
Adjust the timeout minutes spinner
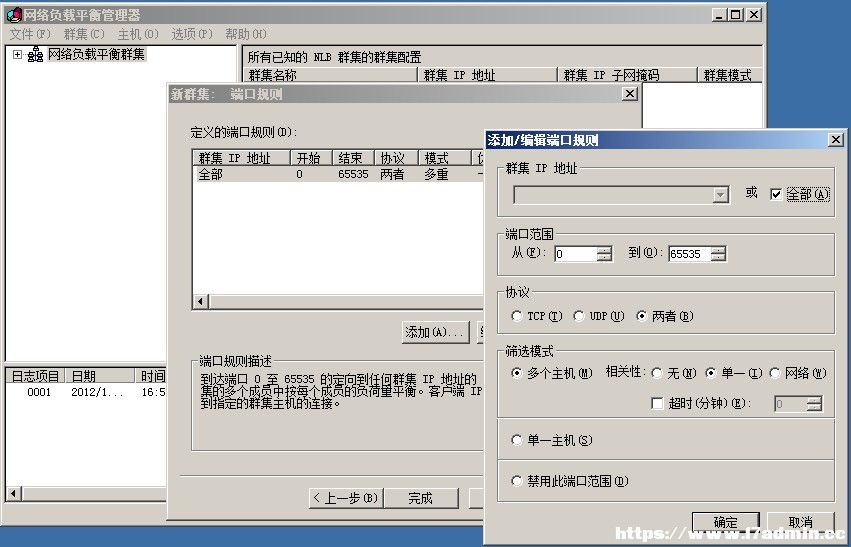click(x=814, y=403)
